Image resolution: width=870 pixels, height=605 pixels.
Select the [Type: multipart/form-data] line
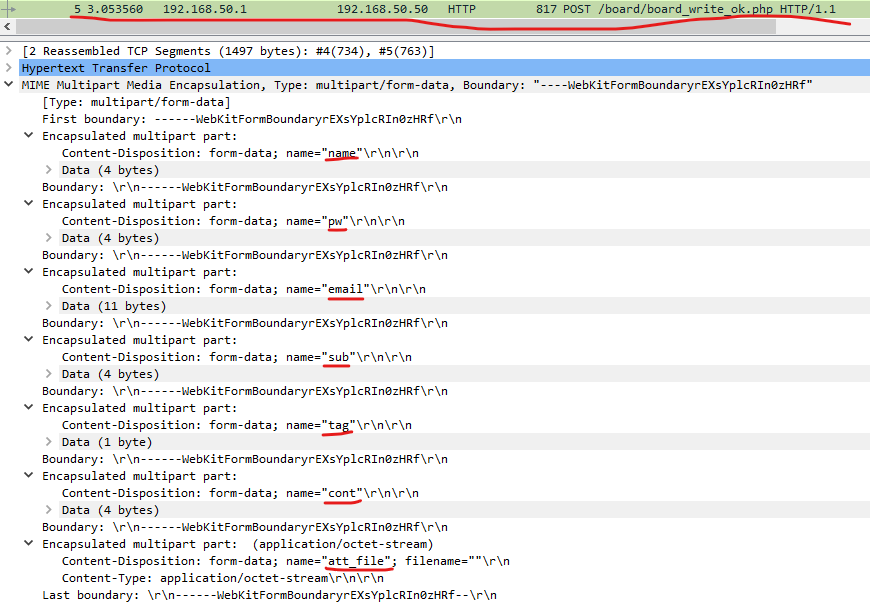136,102
